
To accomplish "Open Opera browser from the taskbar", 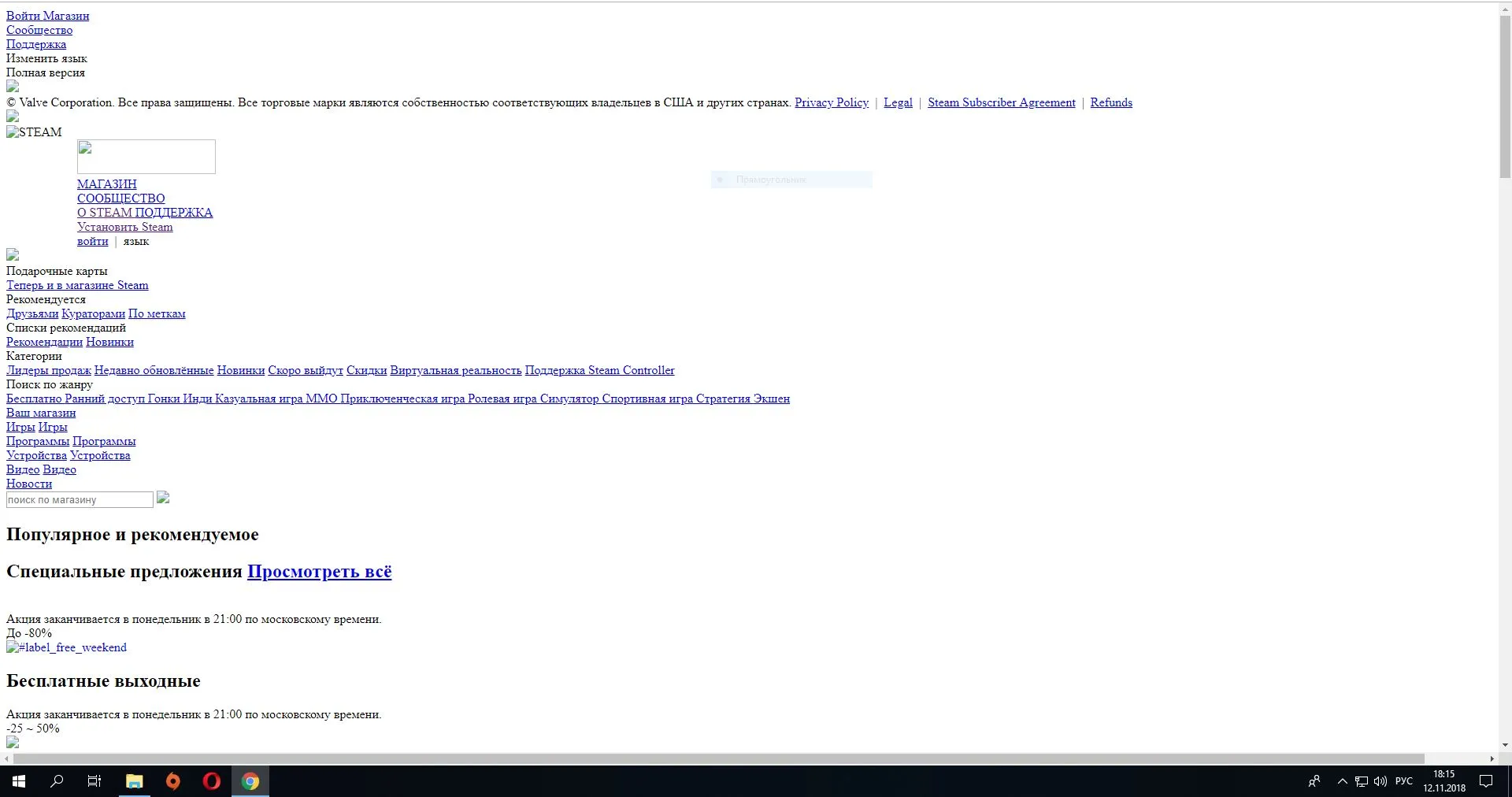I will pos(211,781).
